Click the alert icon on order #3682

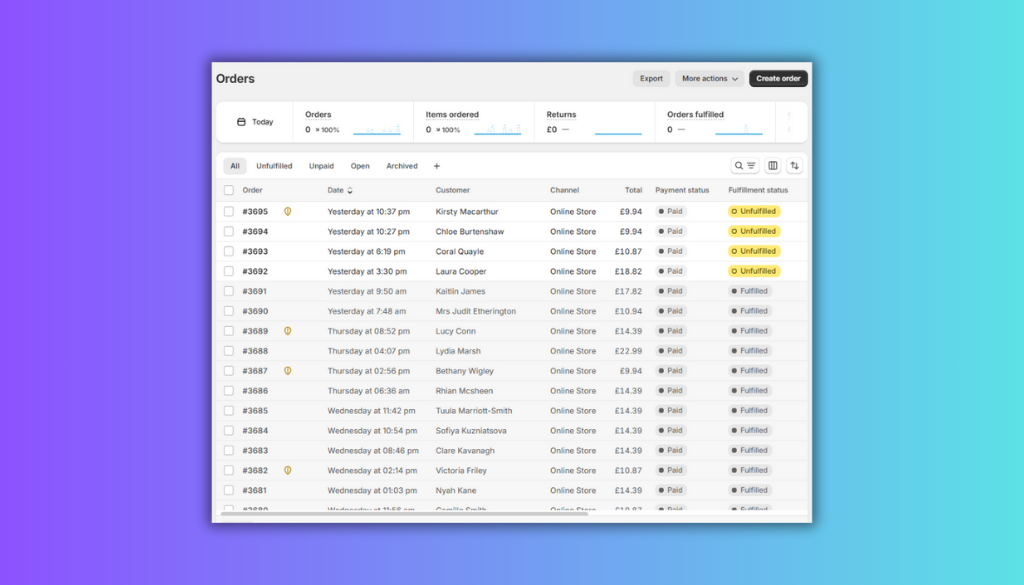pos(288,470)
